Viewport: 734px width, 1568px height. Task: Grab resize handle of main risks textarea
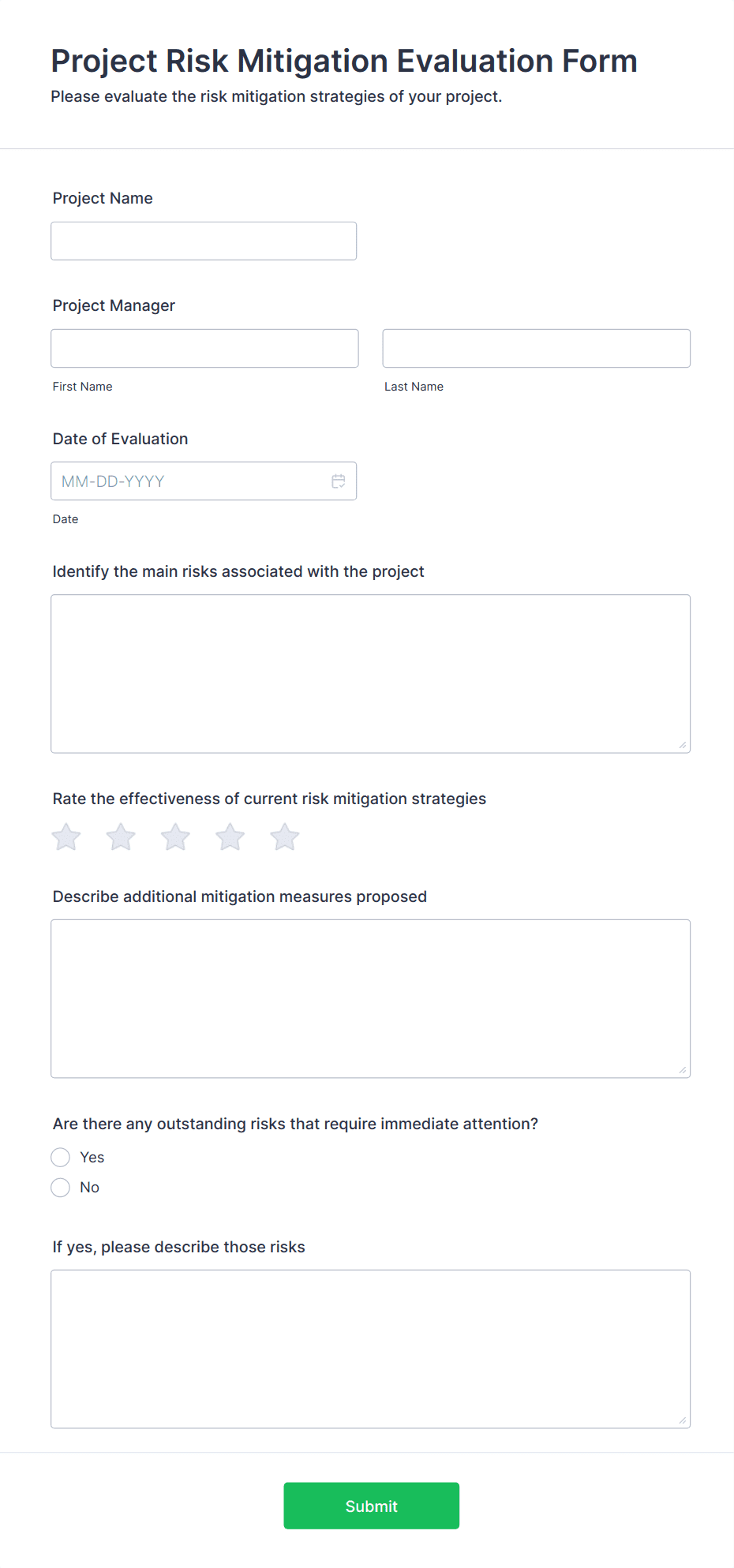(683, 745)
